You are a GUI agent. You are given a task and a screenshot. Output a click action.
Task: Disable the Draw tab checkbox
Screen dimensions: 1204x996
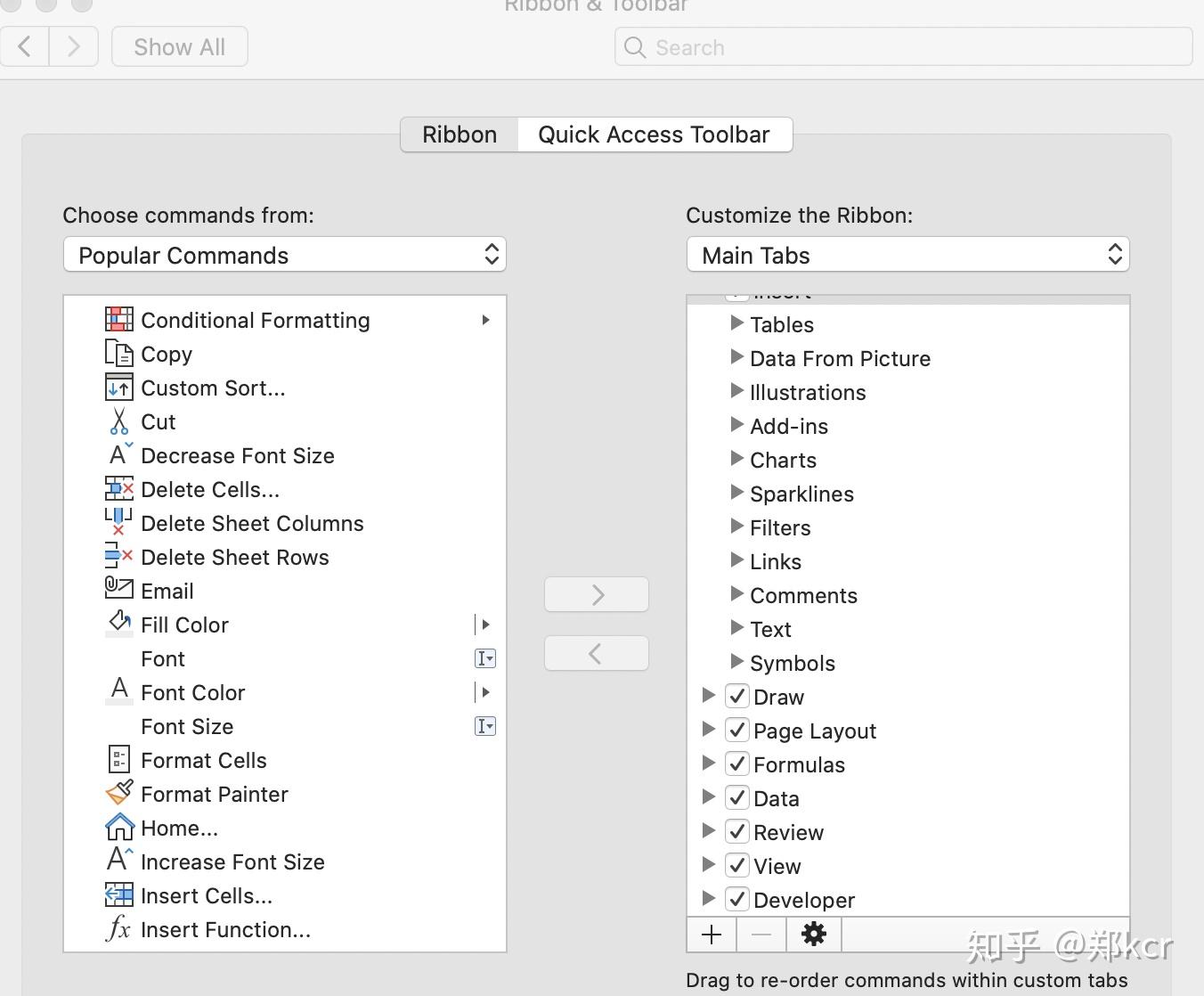[x=736, y=696]
